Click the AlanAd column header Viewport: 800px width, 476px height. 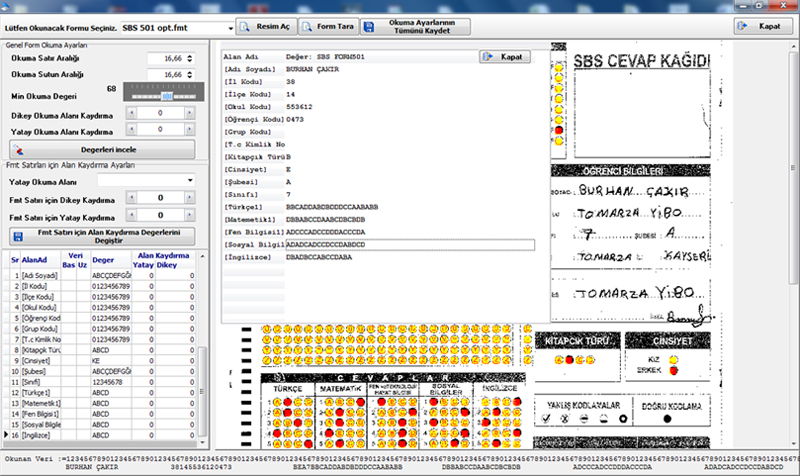(x=34, y=260)
